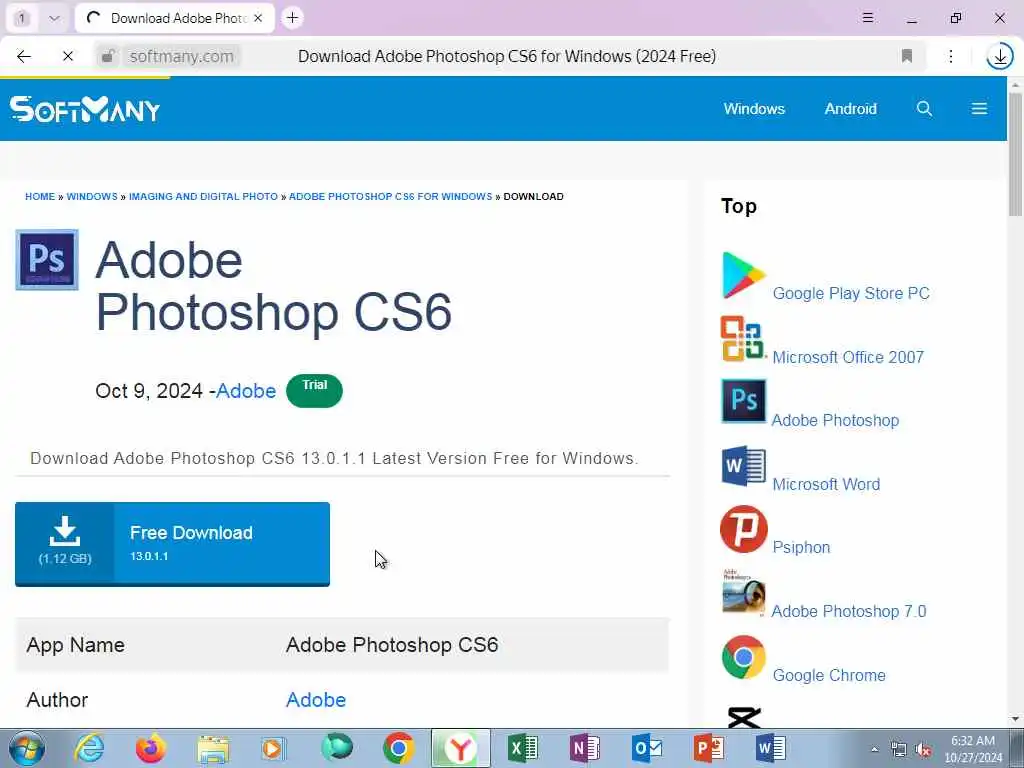Open a new tab with plus button
Image resolution: width=1024 pixels, height=768 pixels.
pyautogui.click(x=293, y=18)
